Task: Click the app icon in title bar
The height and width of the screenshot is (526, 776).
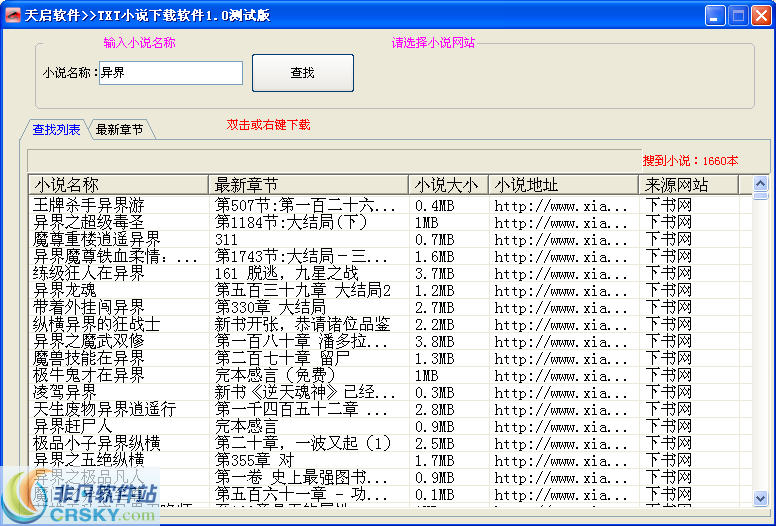Action: [x=12, y=15]
